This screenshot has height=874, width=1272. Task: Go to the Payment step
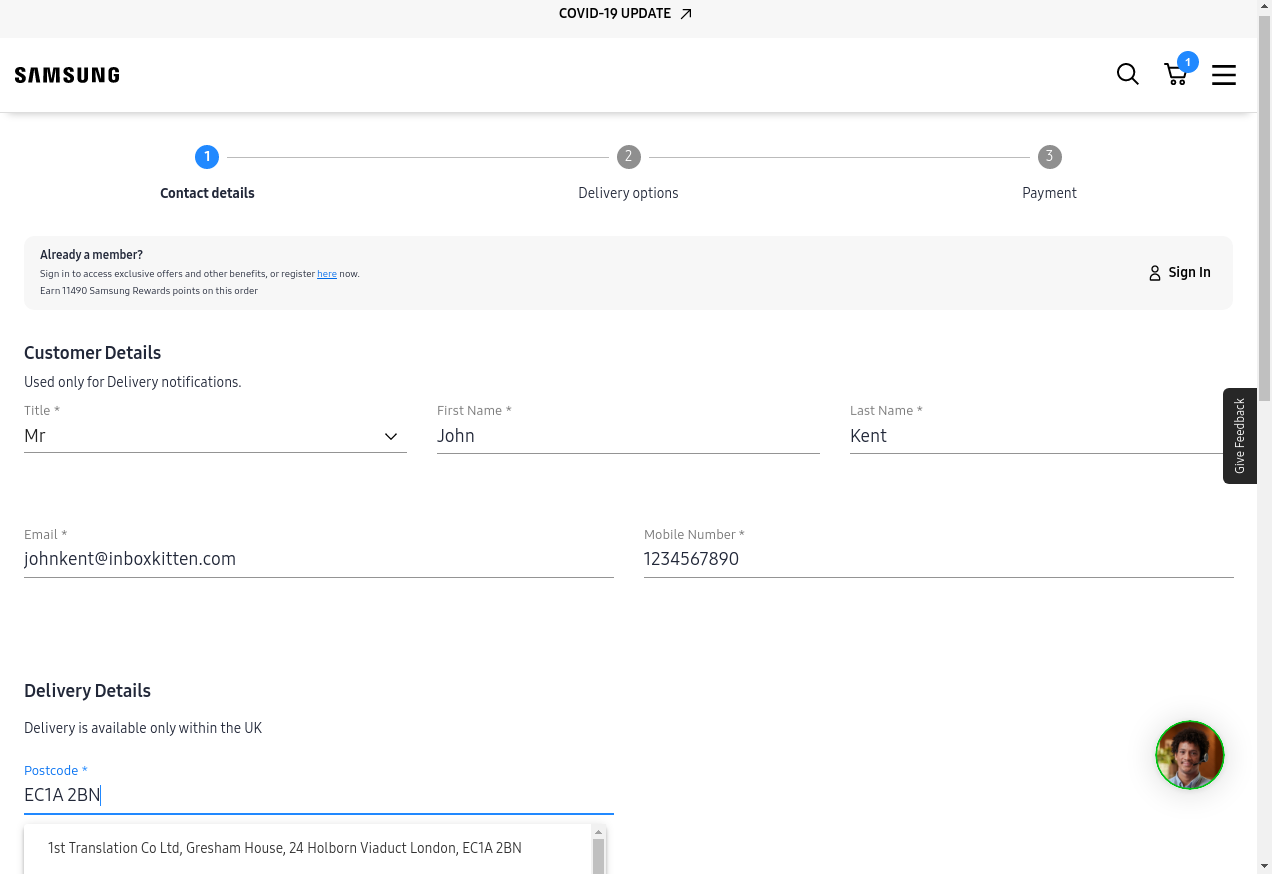(x=1049, y=157)
